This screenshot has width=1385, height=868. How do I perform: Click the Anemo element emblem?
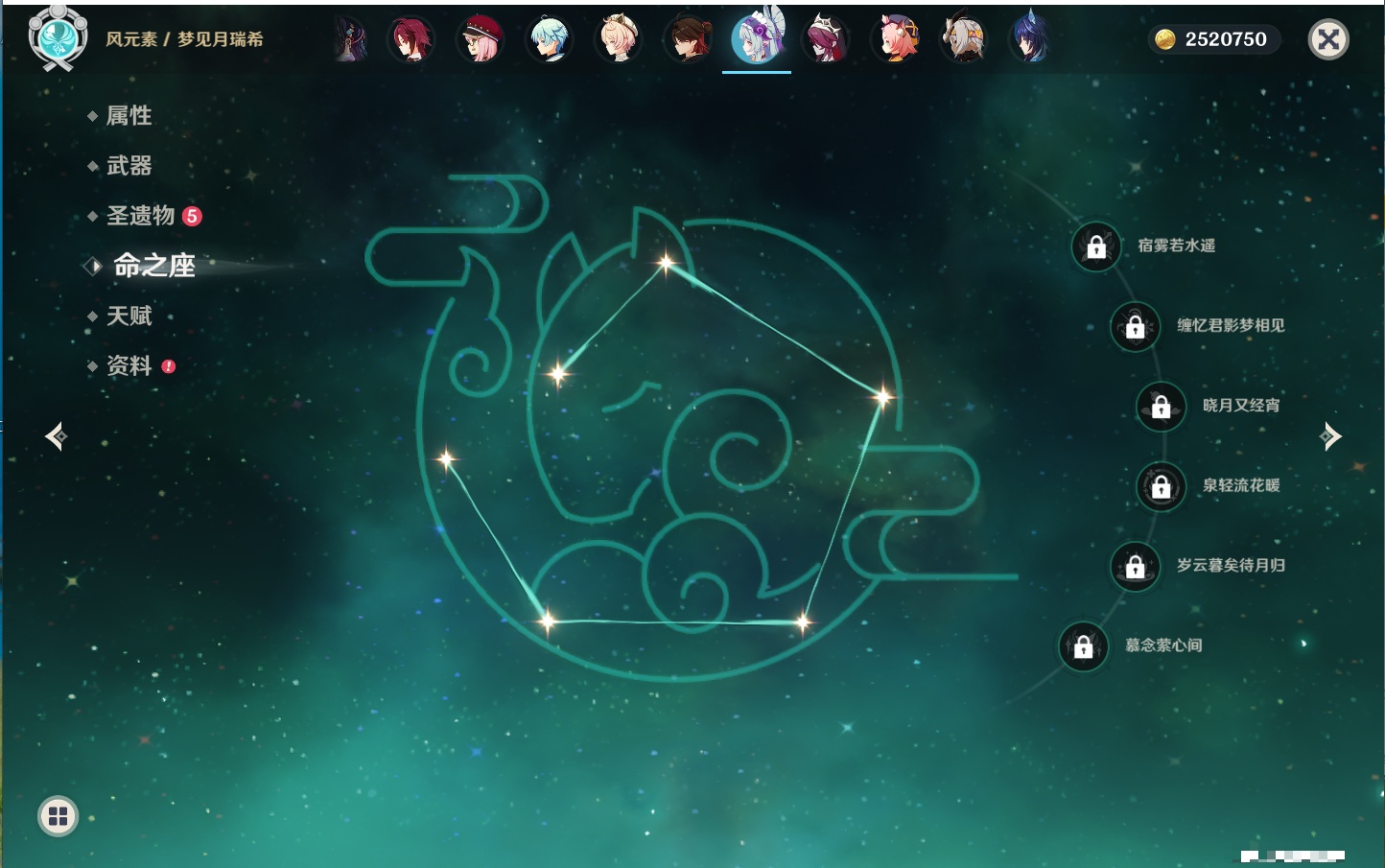(59, 37)
